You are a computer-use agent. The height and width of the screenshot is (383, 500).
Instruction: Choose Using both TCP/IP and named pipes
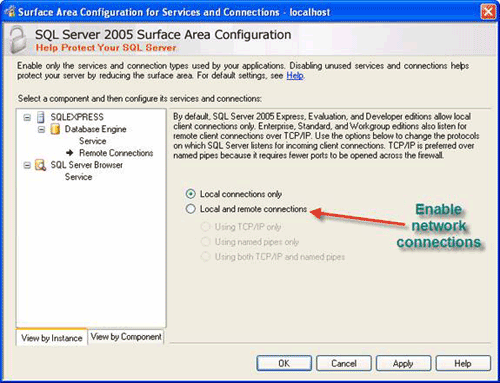coord(205,257)
